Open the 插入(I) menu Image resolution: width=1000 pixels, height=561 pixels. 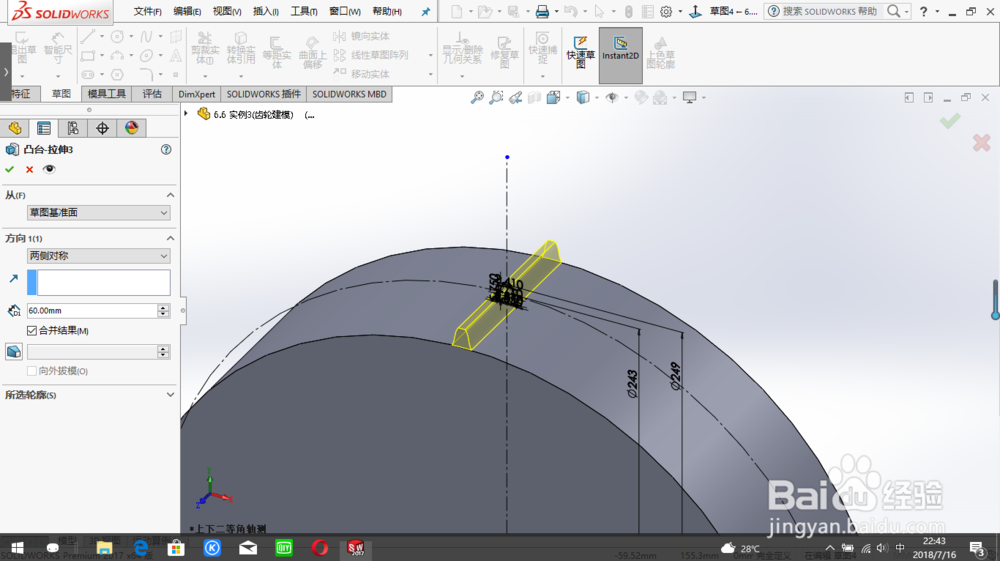tap(265, 11)
